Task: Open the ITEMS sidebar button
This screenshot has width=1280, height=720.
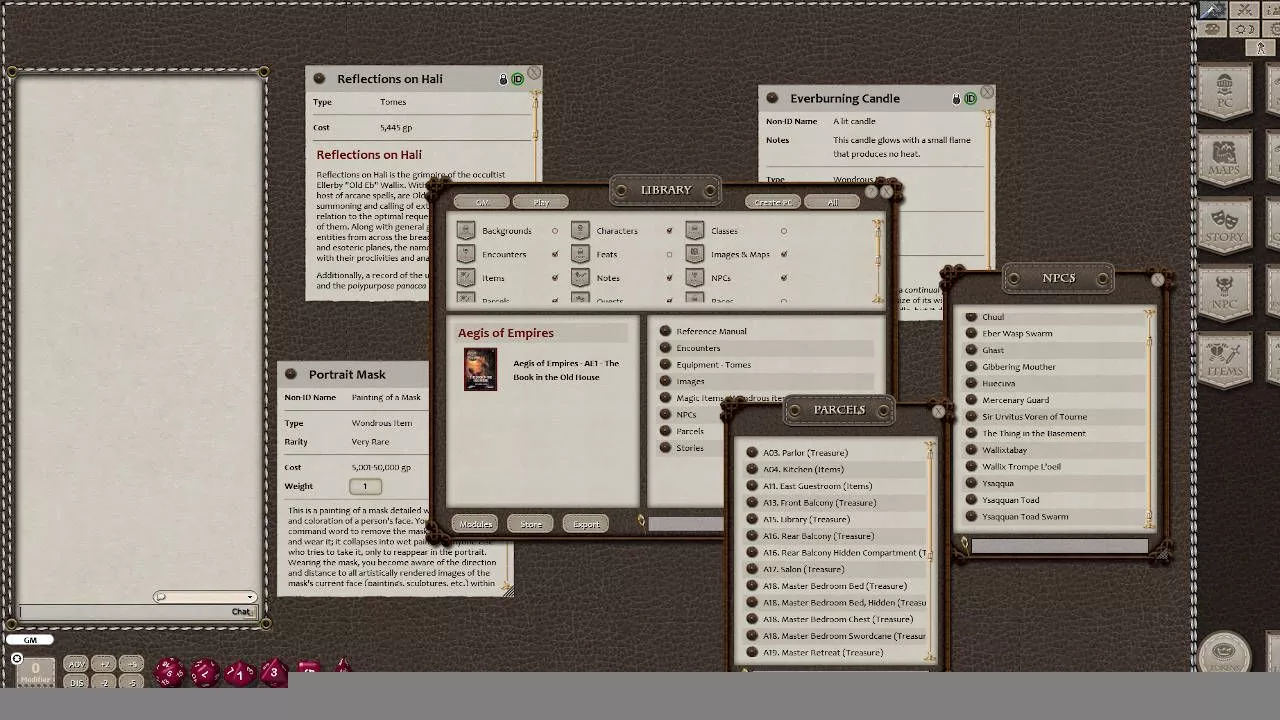Action: (x=1224, y=362)
